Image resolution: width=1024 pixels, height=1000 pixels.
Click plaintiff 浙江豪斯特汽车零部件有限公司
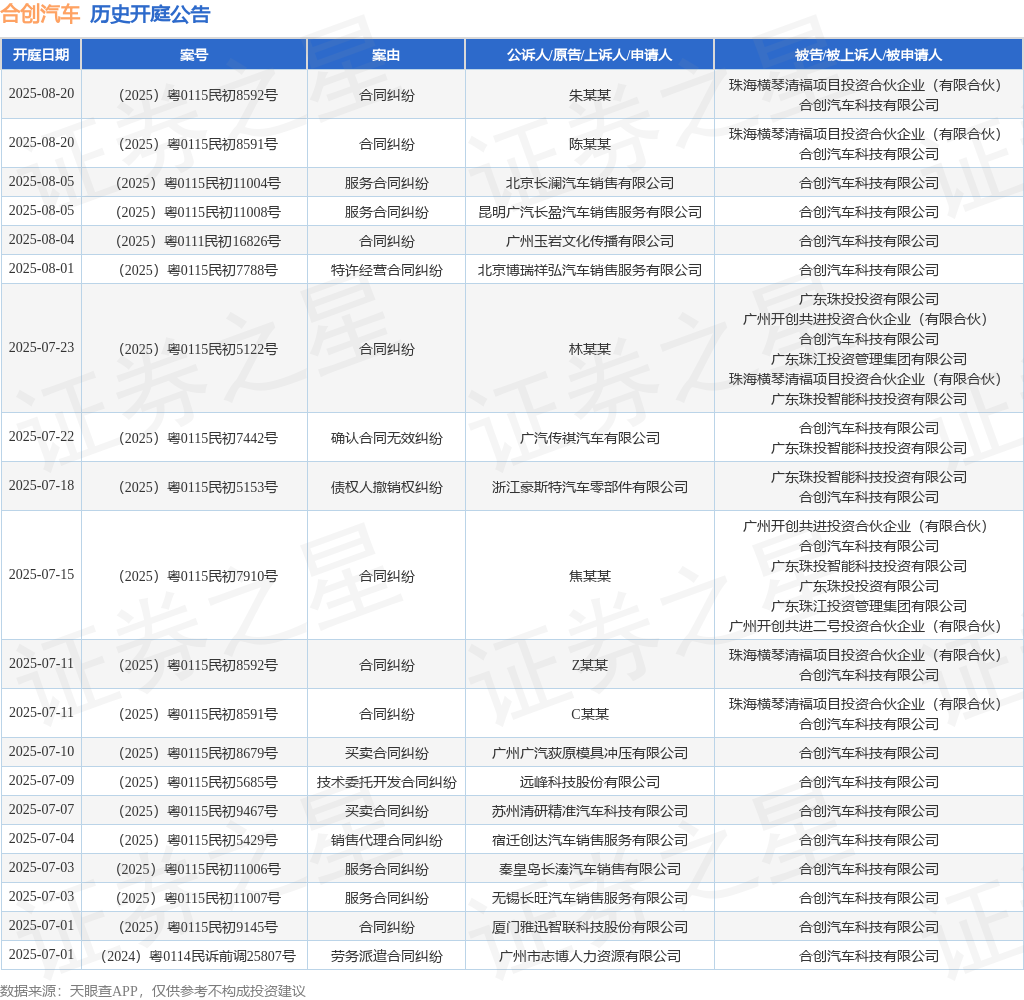click(x=590, y=487)
